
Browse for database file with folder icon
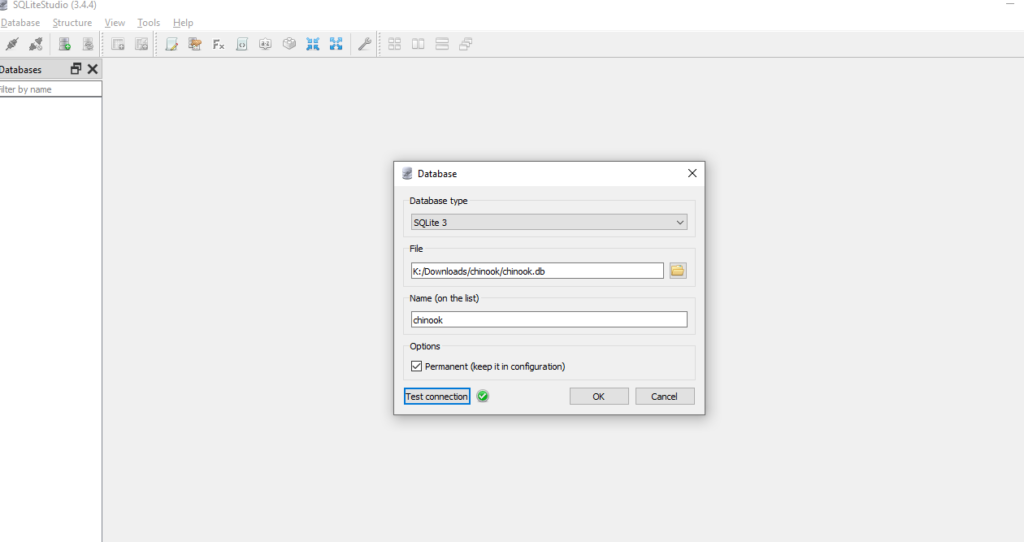(x=677, y=271)
